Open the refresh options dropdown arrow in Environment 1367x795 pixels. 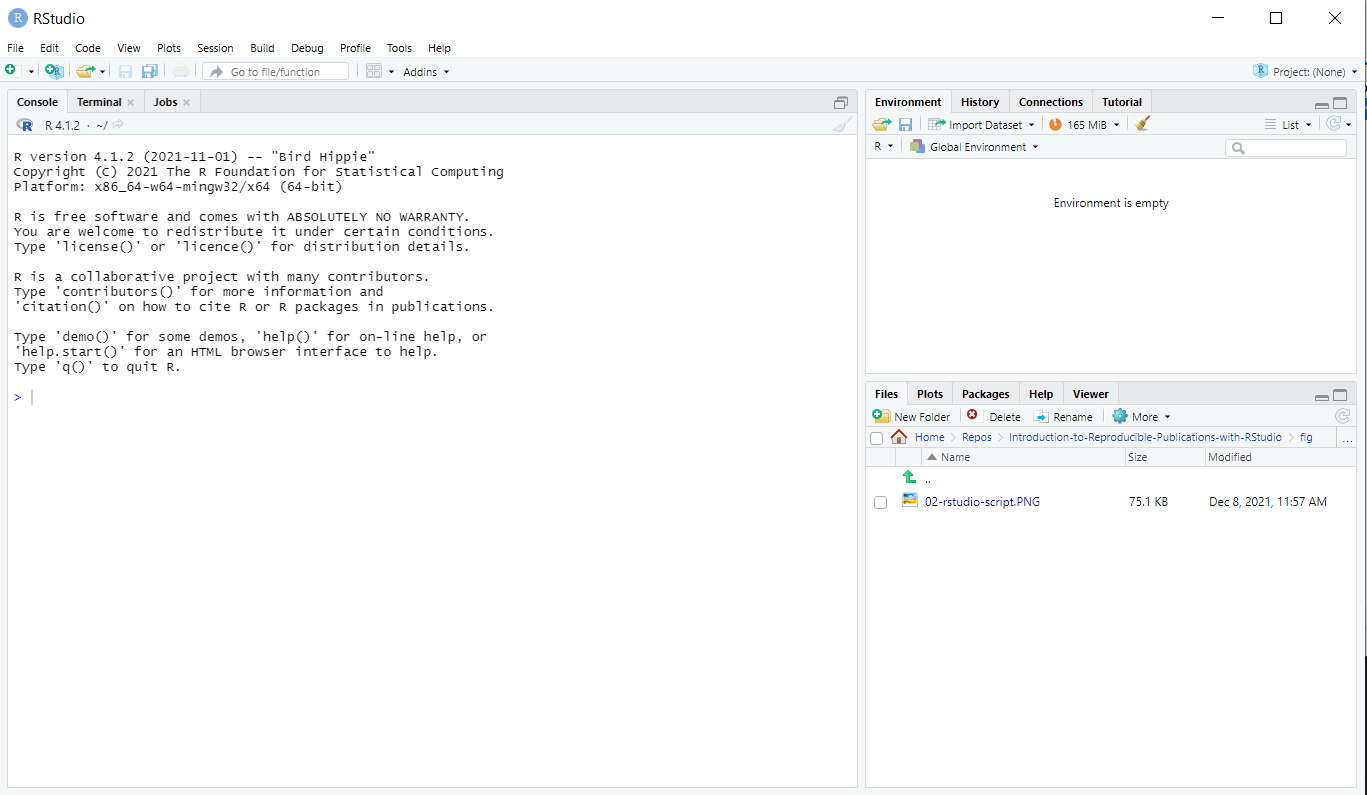coord(1349,125)
